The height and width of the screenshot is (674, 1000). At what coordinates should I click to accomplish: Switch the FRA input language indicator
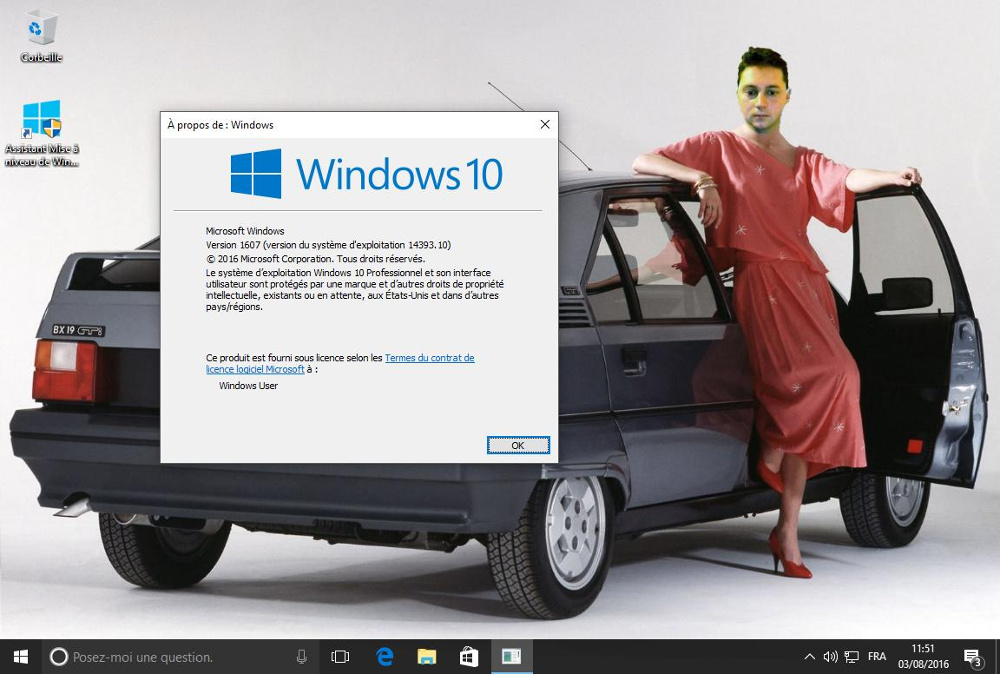[x=877, y=657]
